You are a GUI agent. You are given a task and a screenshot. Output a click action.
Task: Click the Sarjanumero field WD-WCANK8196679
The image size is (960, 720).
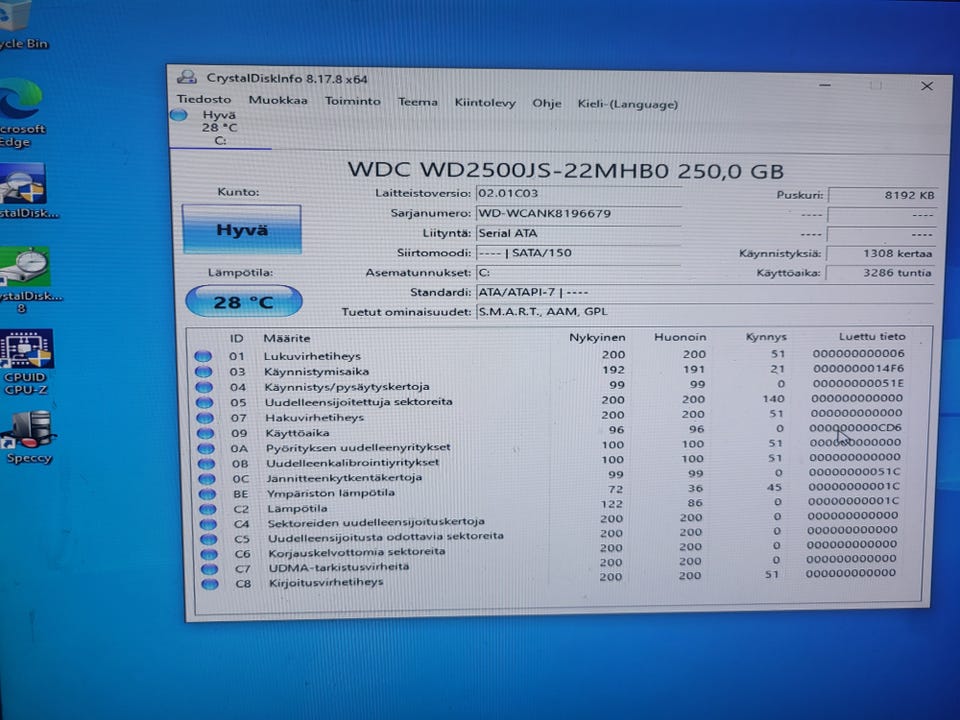(579, 213)
